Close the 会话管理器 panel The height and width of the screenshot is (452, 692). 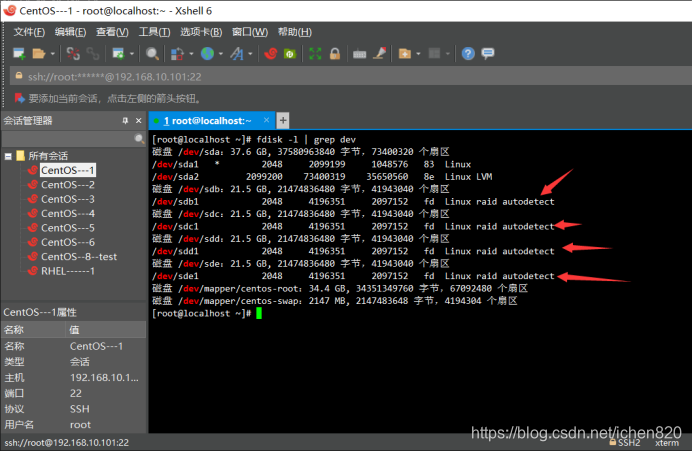pos(139,121)
